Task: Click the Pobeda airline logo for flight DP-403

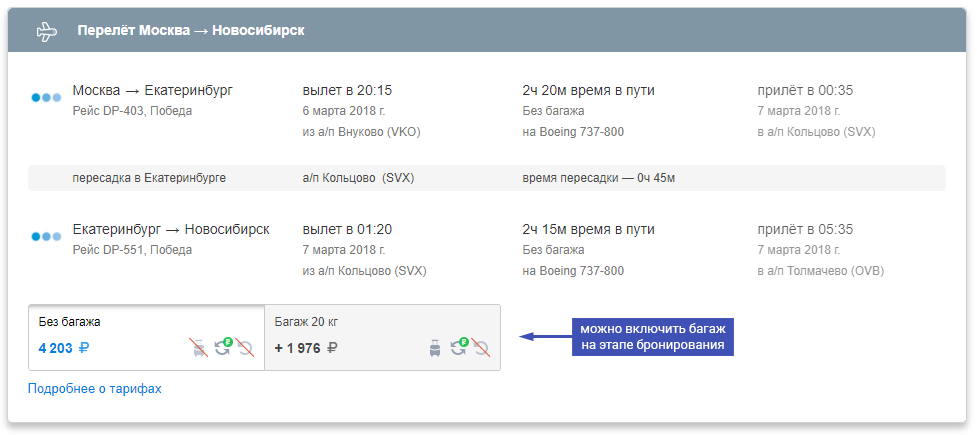Action: click(47, 97)
